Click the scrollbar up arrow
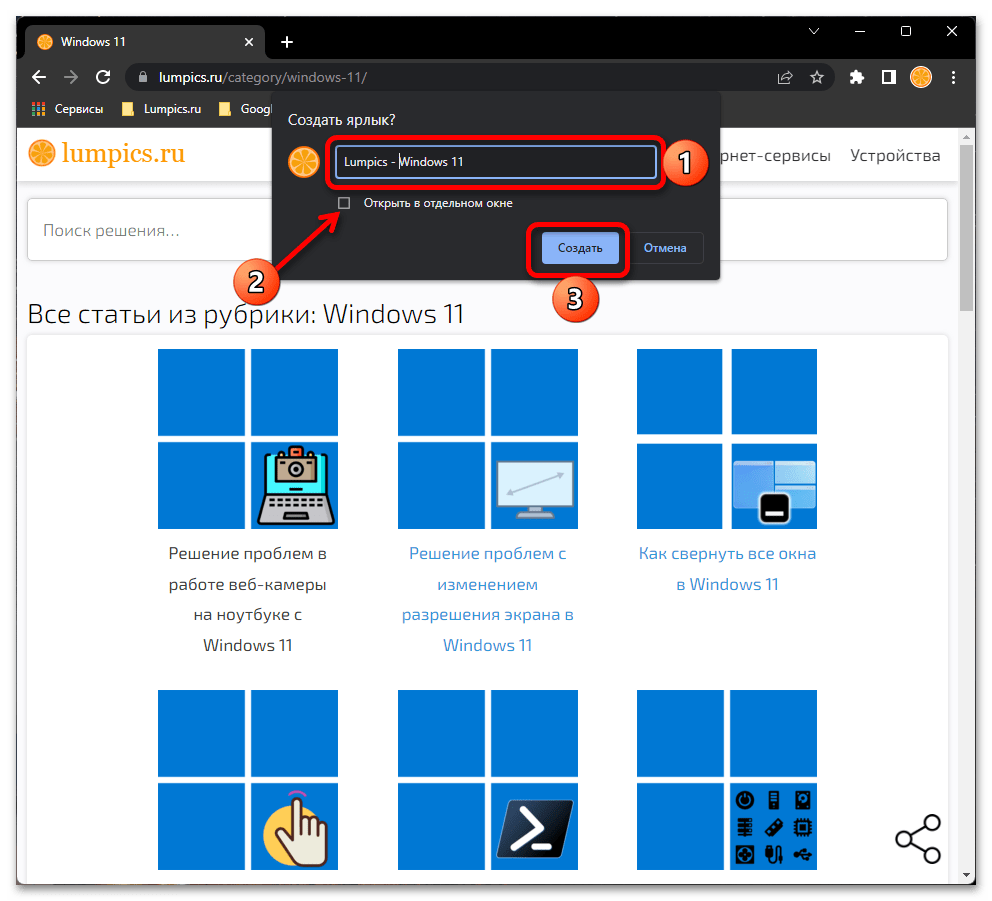 tap(966, 137)
